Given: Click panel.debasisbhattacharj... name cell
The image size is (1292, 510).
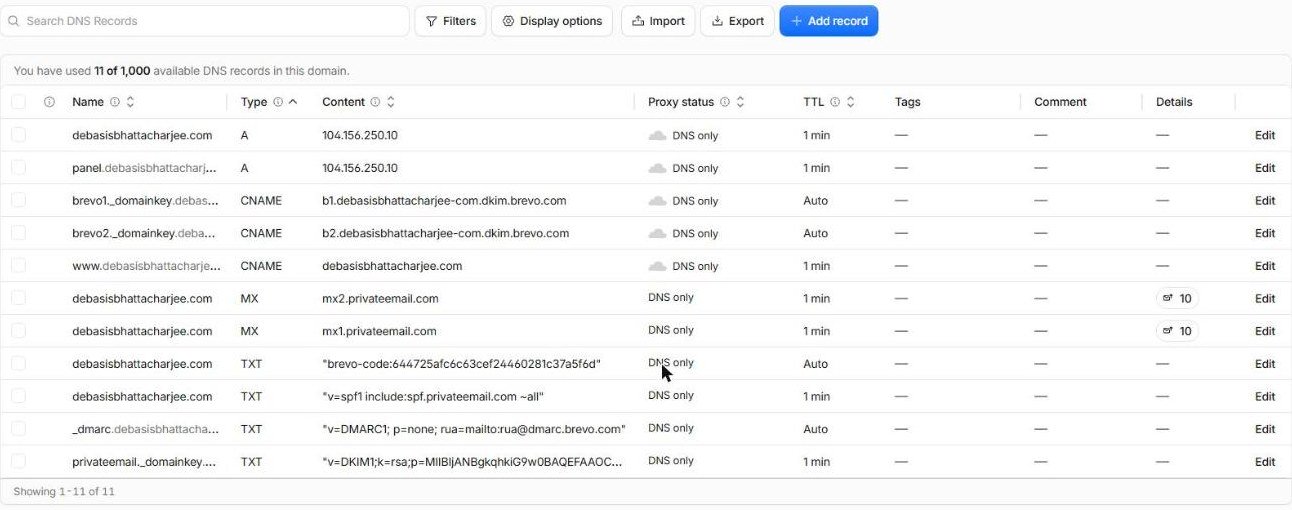Looking at the screenshot, I should click(144, 168).
